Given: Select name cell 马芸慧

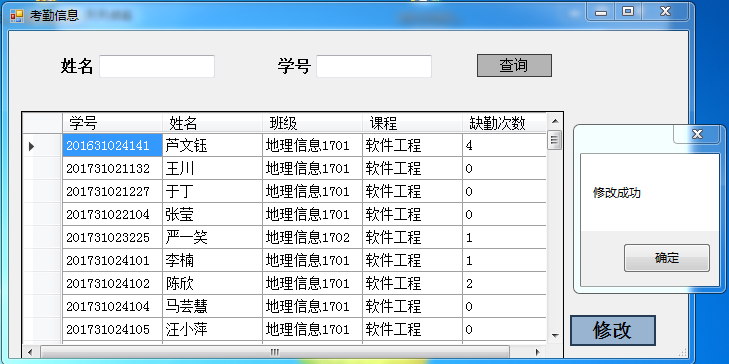Looking at the screenshot, I should click(x=212, y=306).
